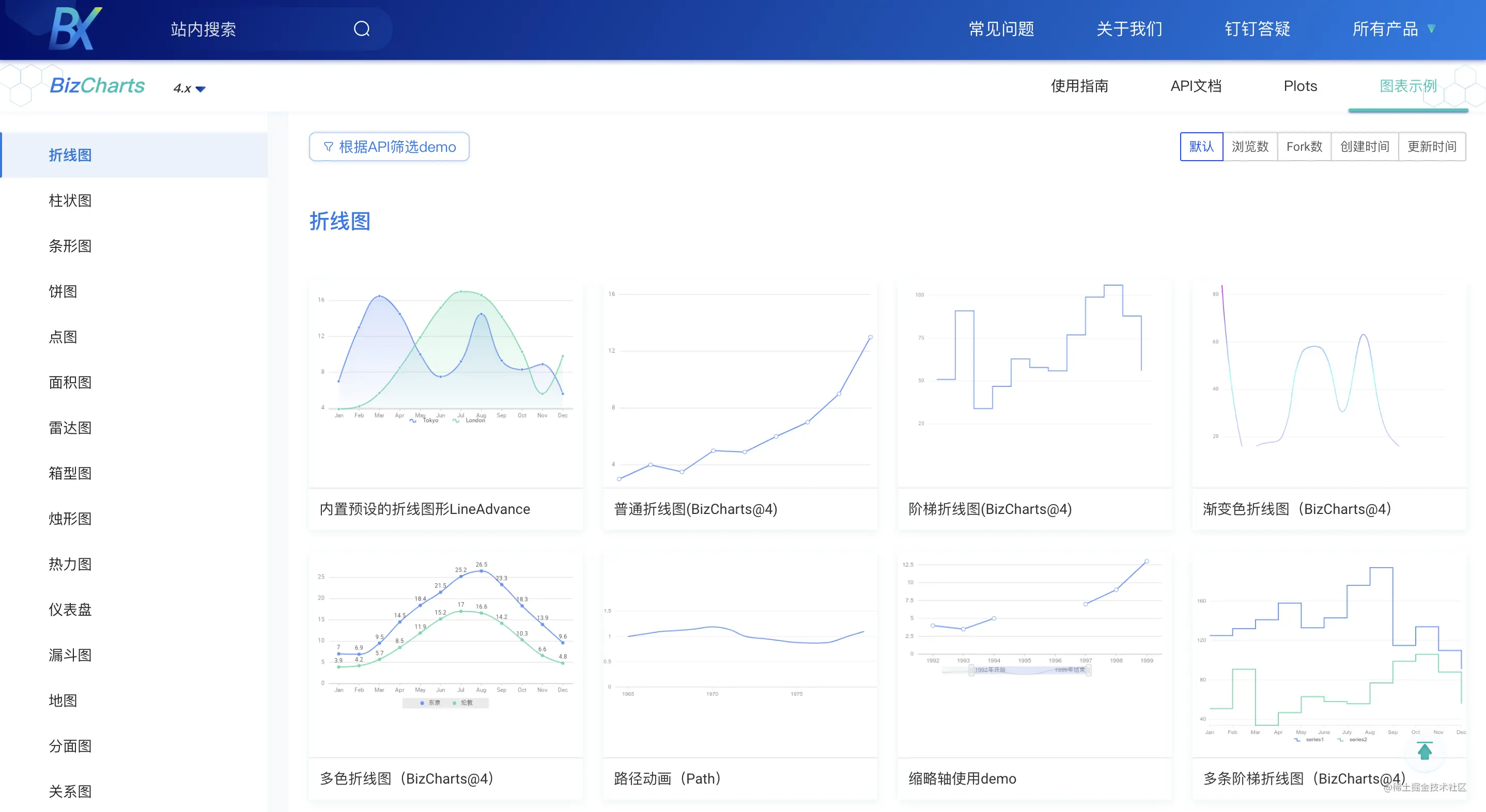Click the 缩略轴 slider left handle
The height and width of the screenshot is (812, 1486).
coord(971,669)
